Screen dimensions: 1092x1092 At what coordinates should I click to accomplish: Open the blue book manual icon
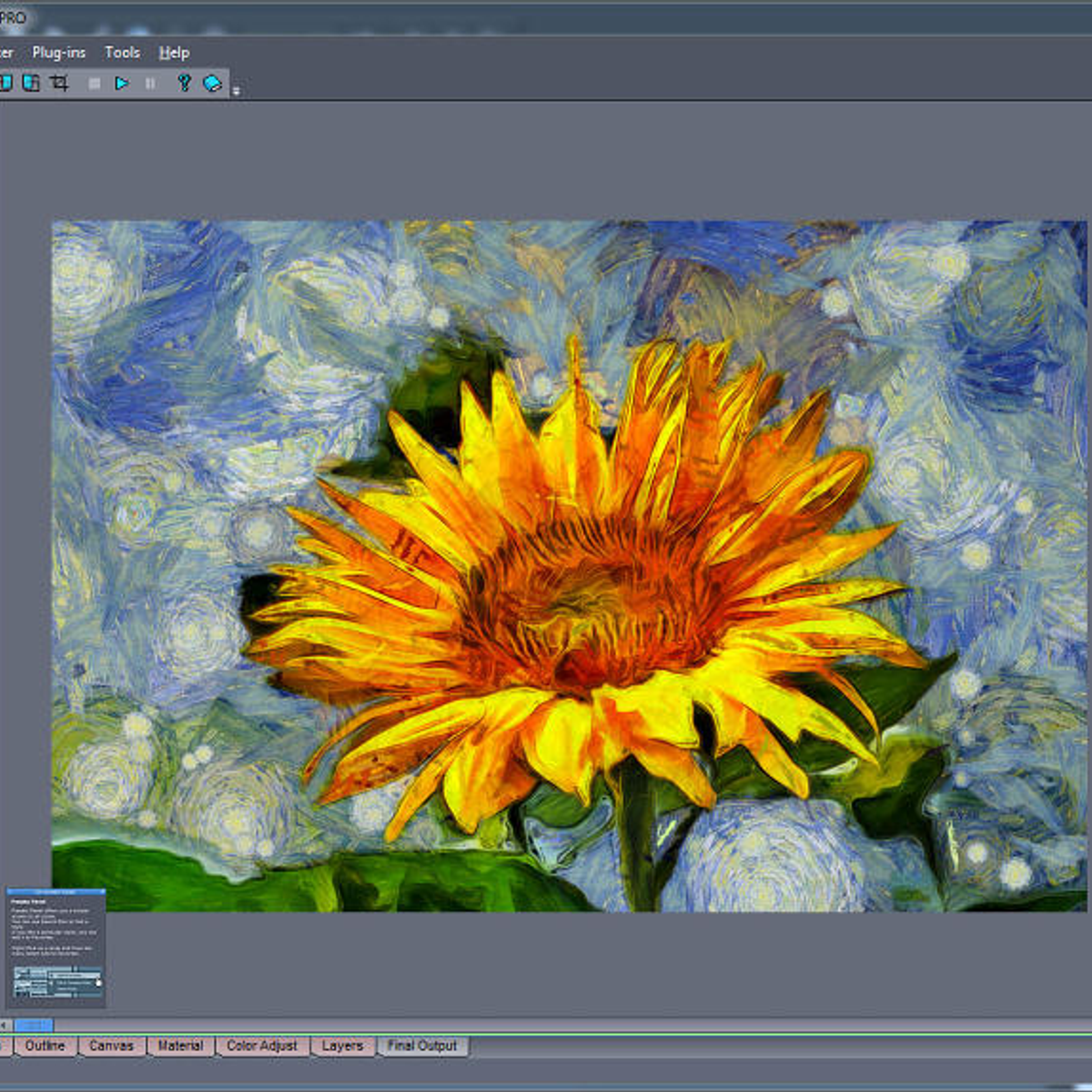click(x=212, y=84)
